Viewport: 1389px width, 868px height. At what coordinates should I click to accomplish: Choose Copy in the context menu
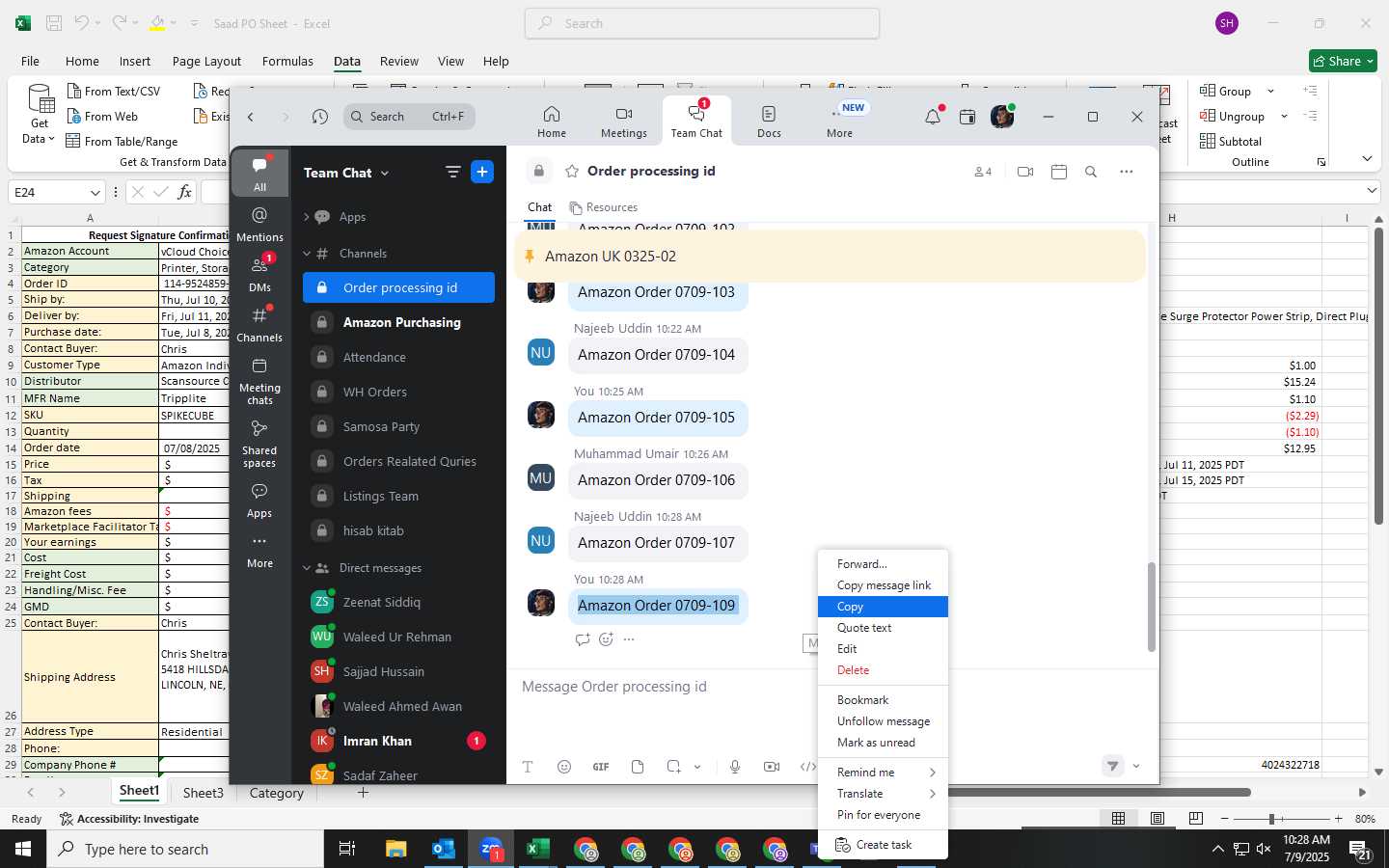[x=883, y=607]
